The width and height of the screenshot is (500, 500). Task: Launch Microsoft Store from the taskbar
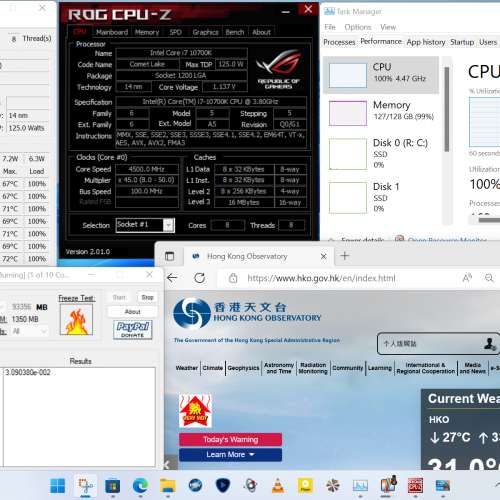(x=113, y=486)
